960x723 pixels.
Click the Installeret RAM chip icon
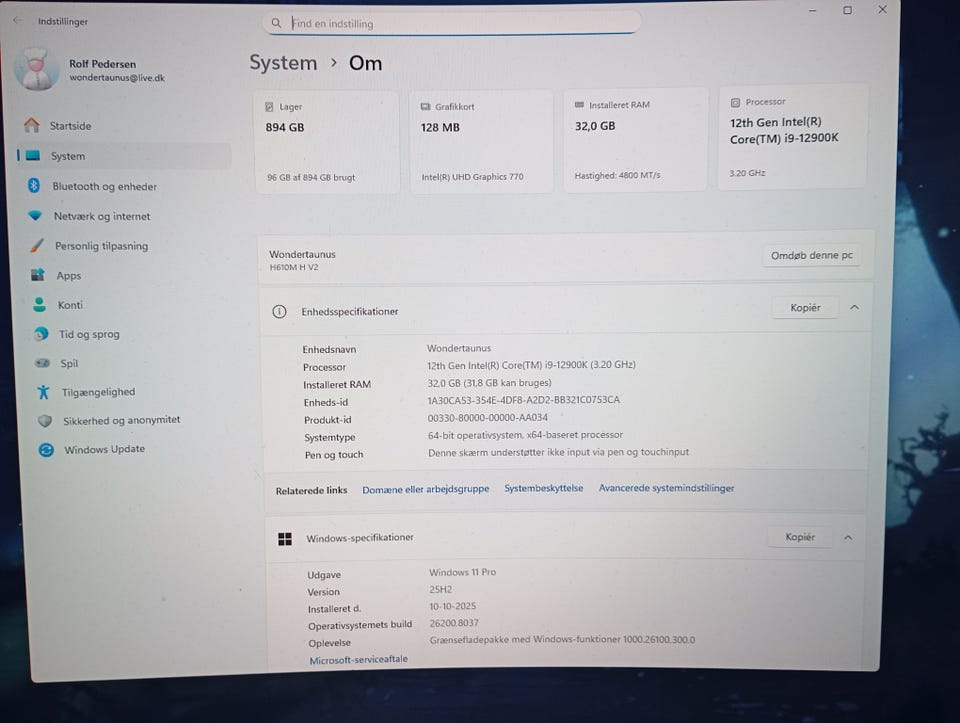pyautogui.click(x=579, y=105)
